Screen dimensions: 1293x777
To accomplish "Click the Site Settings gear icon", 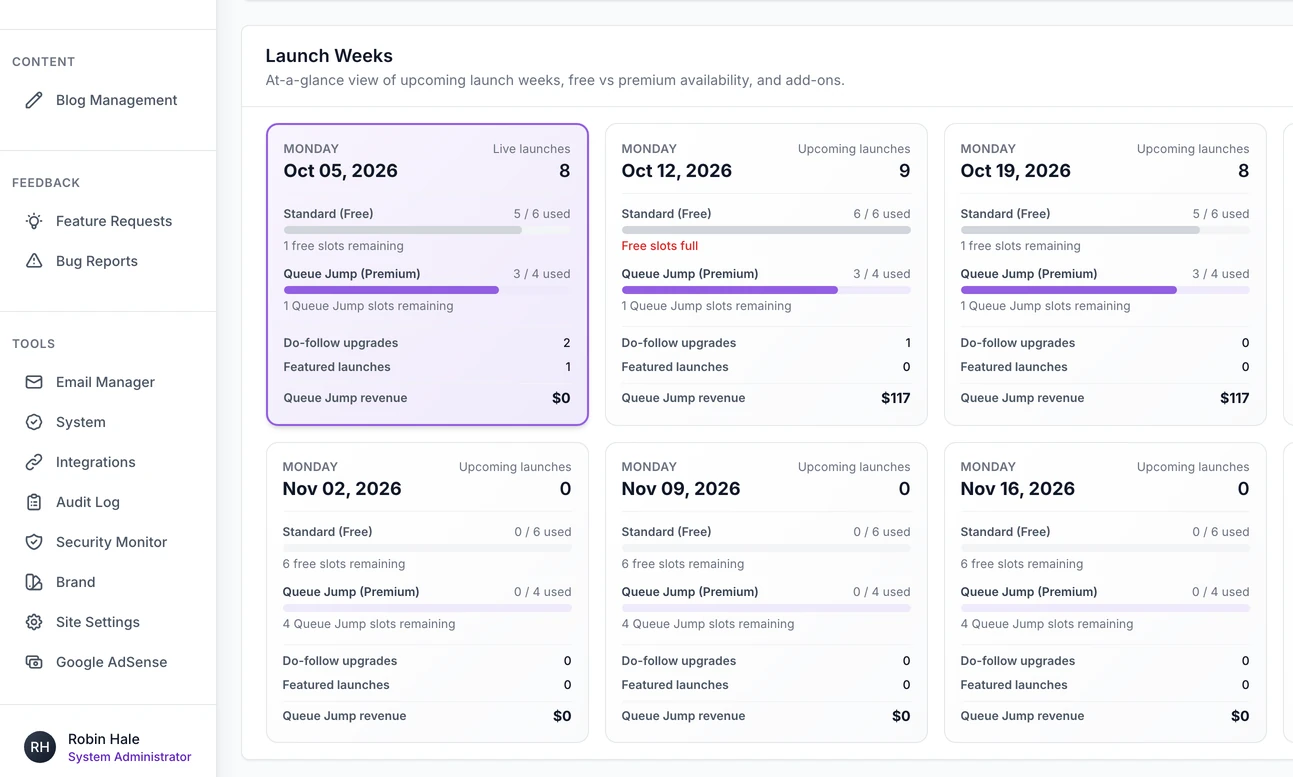I will [x=34, y=622].
